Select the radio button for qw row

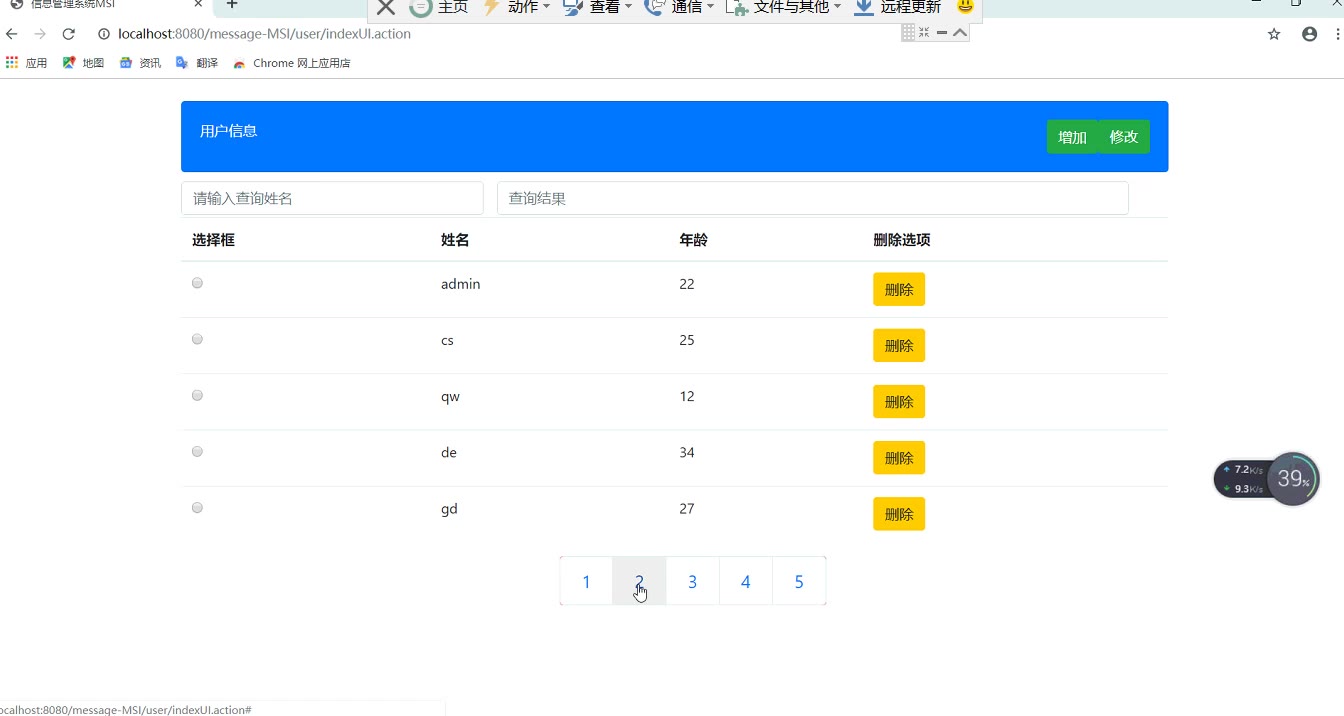tap(197, 395)
